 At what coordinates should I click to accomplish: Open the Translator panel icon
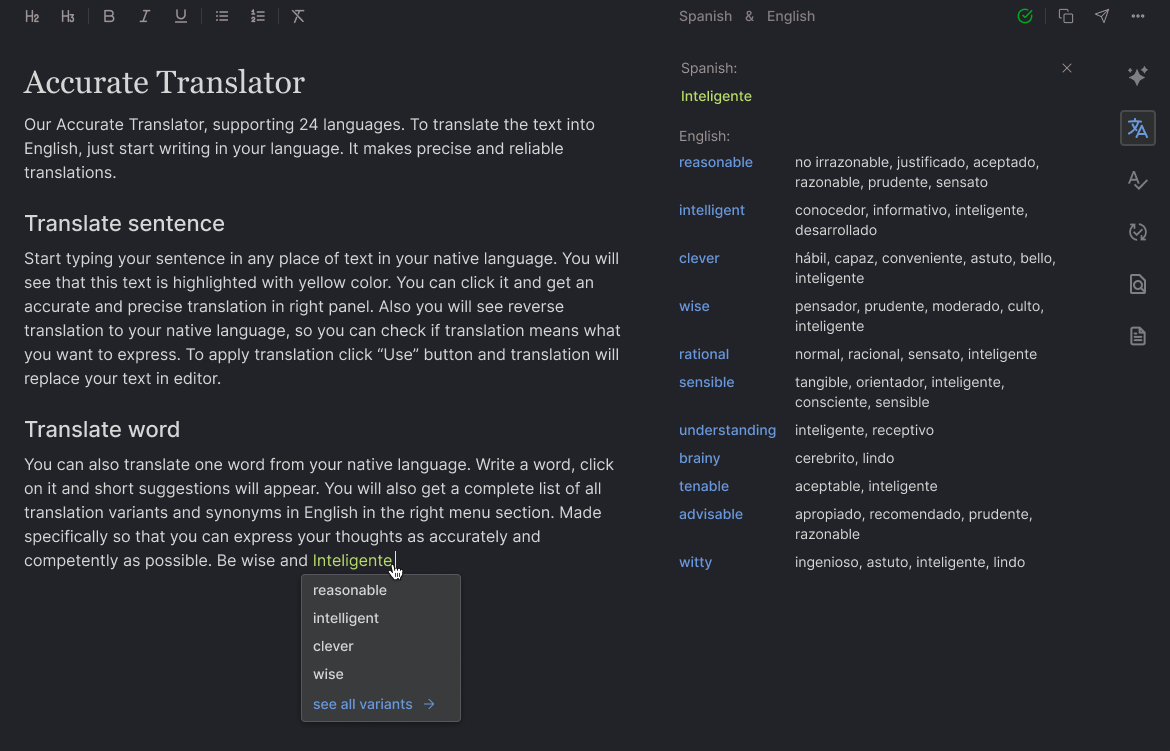click(1138, 128)
